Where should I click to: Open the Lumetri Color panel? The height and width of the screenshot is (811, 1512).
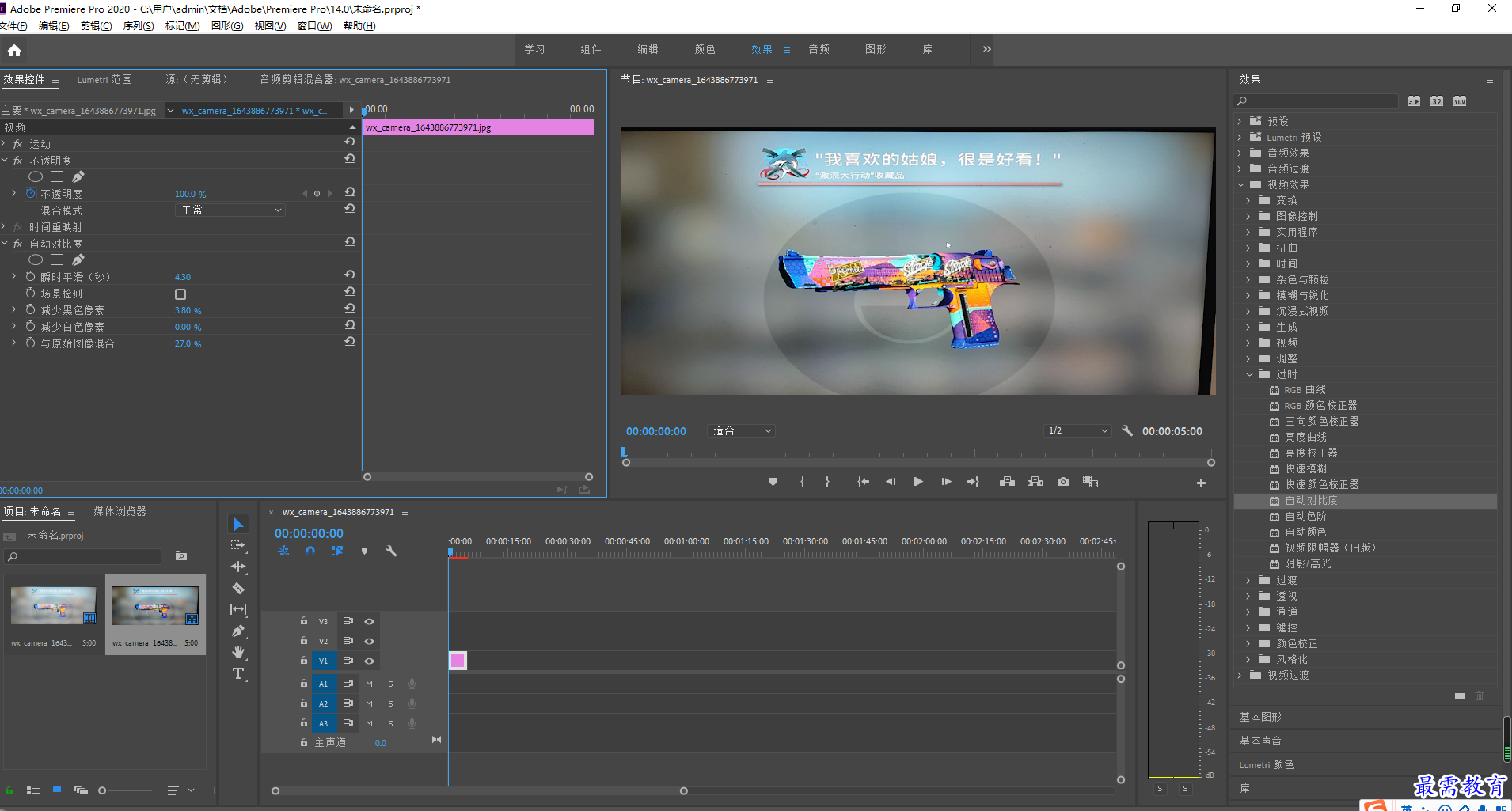[1267, 764]
